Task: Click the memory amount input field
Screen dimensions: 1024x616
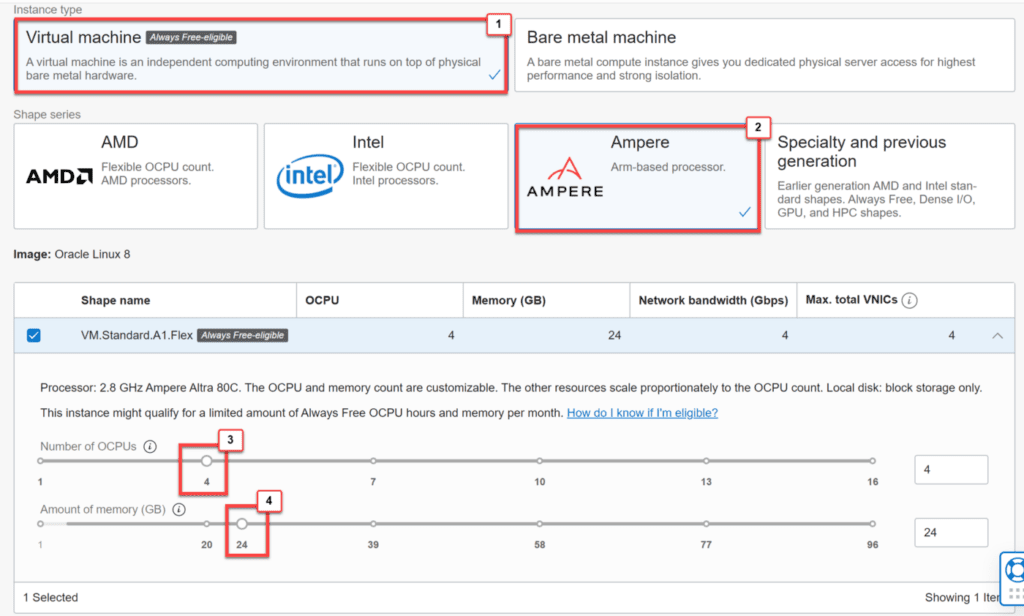Action: coord(950,532)
